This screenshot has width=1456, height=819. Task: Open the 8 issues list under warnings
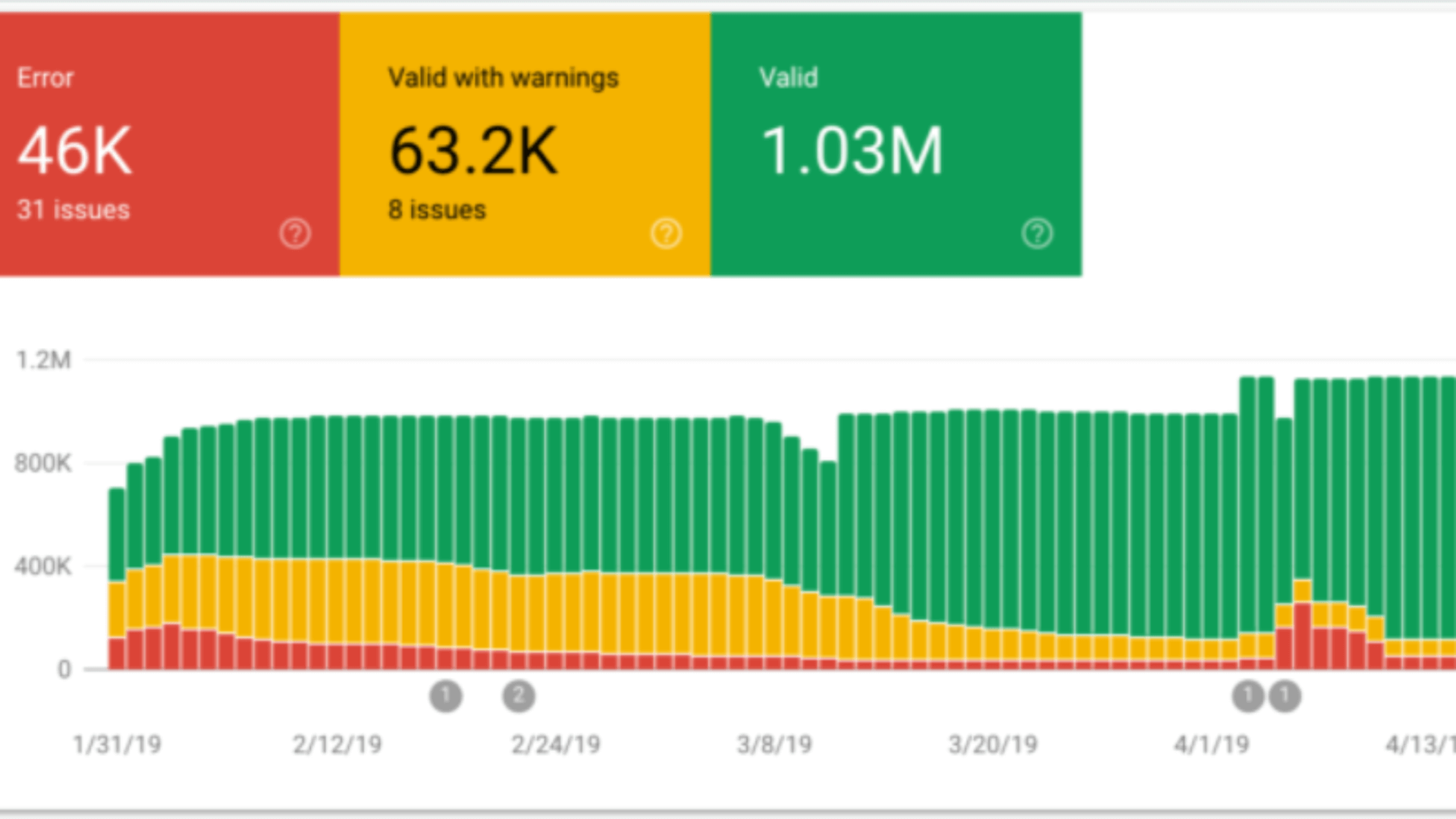click(437, 210)
